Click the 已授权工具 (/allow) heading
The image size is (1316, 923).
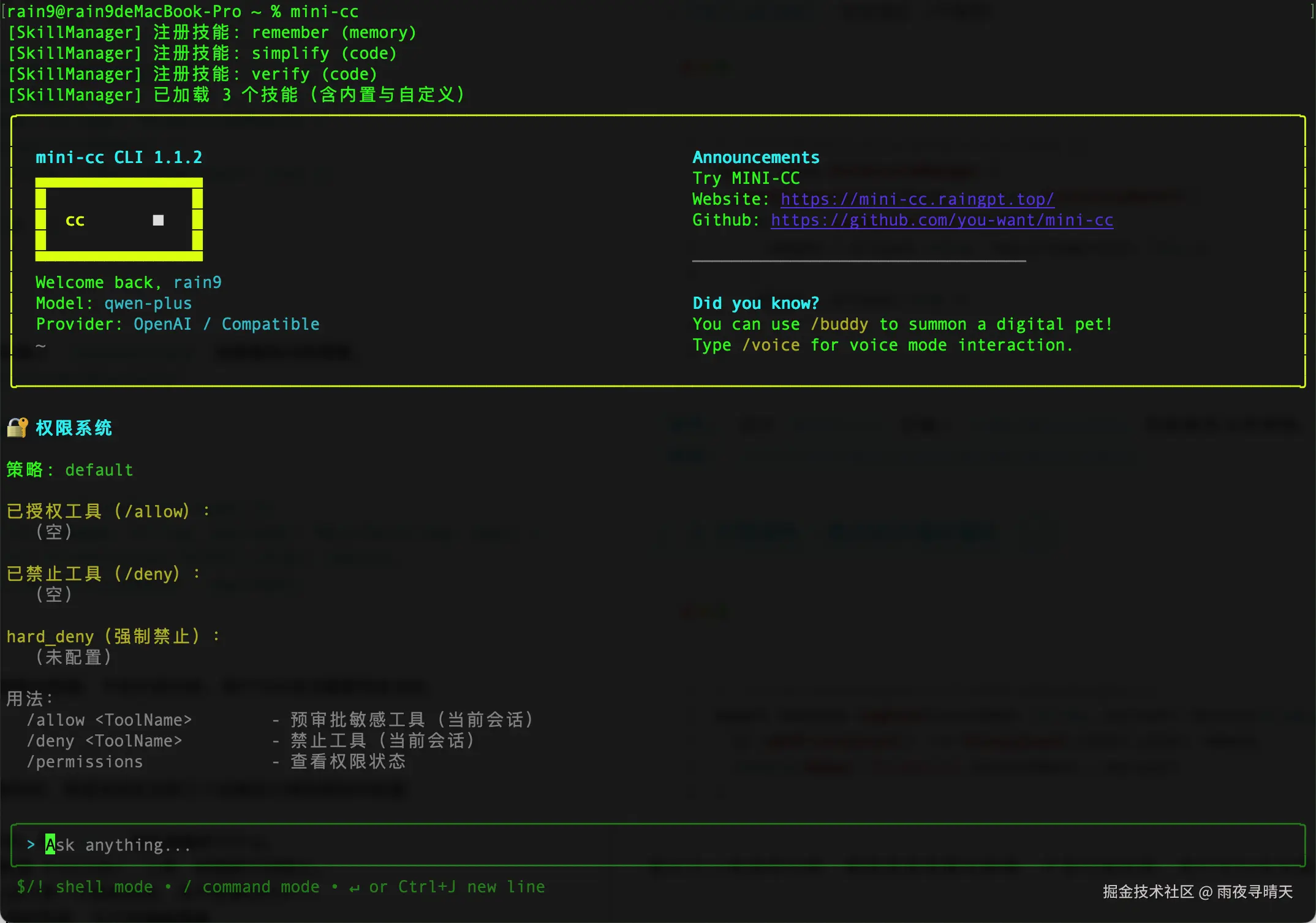pos(108,511)
